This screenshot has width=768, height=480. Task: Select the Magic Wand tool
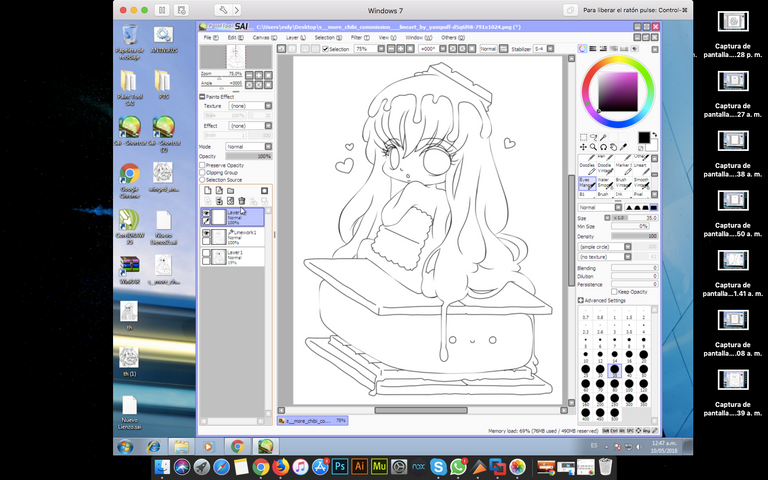[x=603, y=138]
